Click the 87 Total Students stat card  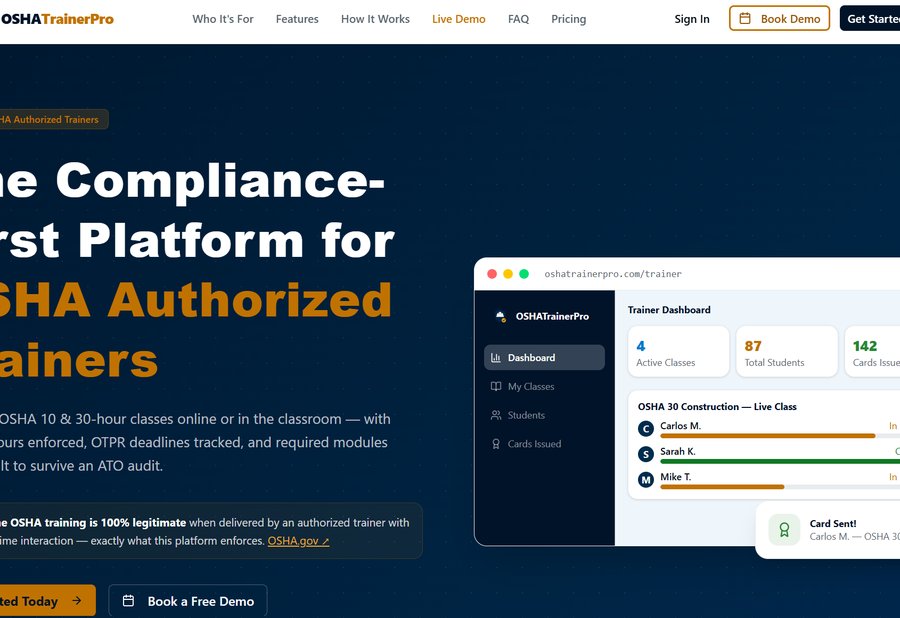[x=787, y=352]
